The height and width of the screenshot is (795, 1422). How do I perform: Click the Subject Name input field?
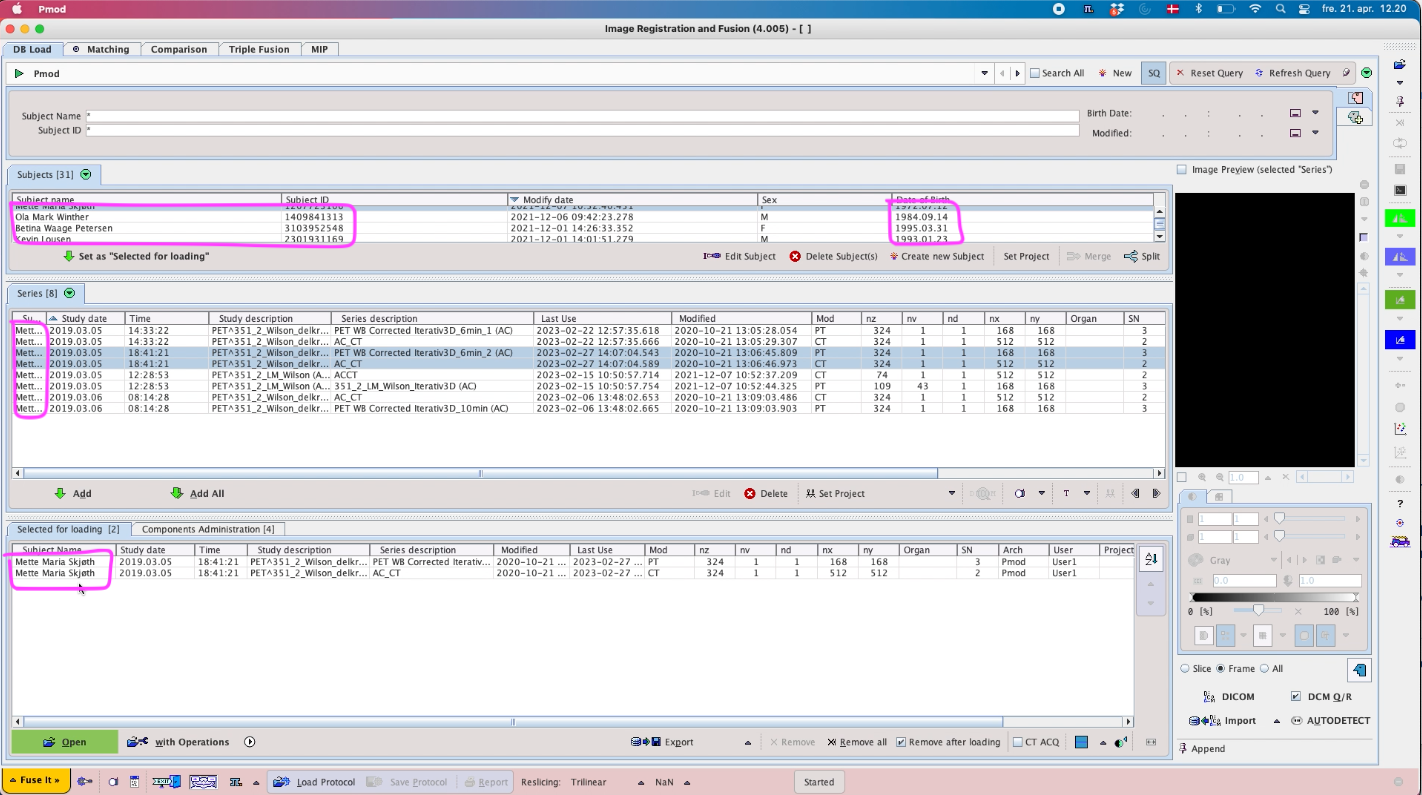click(582, 116)
